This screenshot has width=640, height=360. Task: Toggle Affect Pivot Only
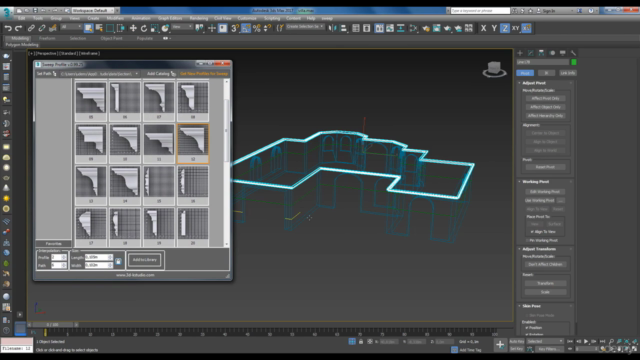[545, 98]
